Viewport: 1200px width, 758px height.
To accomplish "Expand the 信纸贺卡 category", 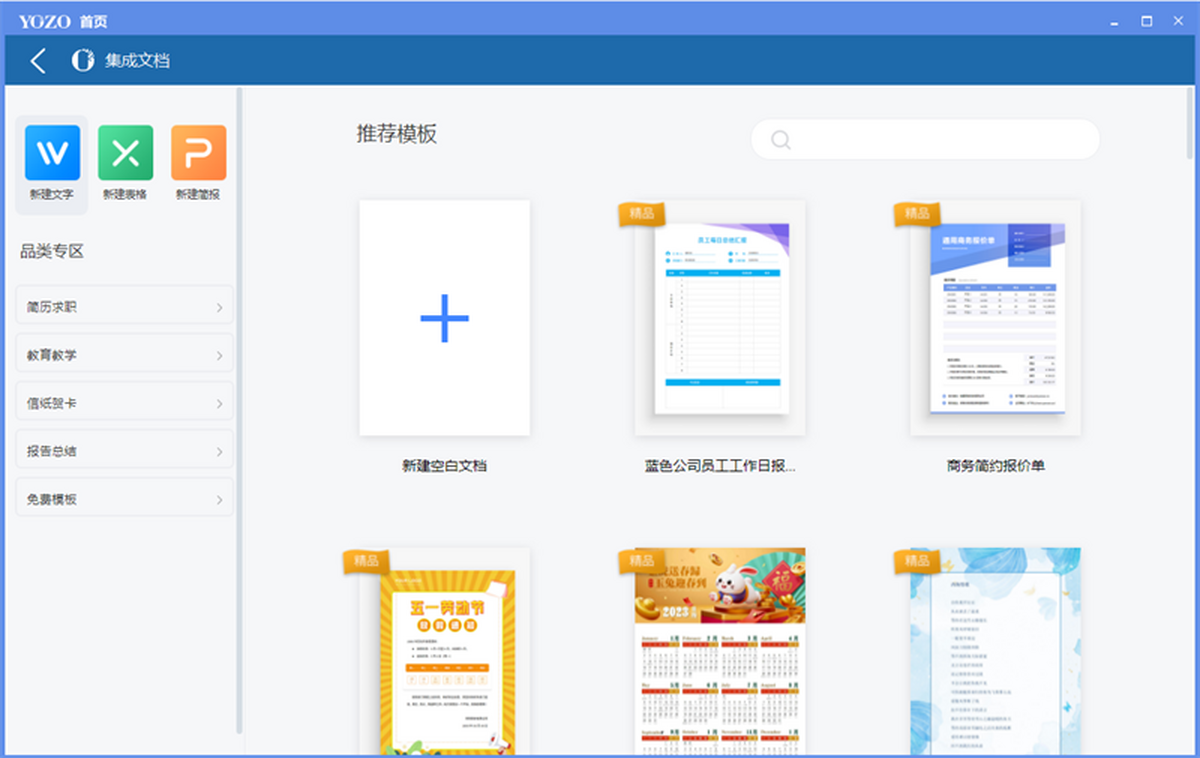I will [x=124, y=403].
